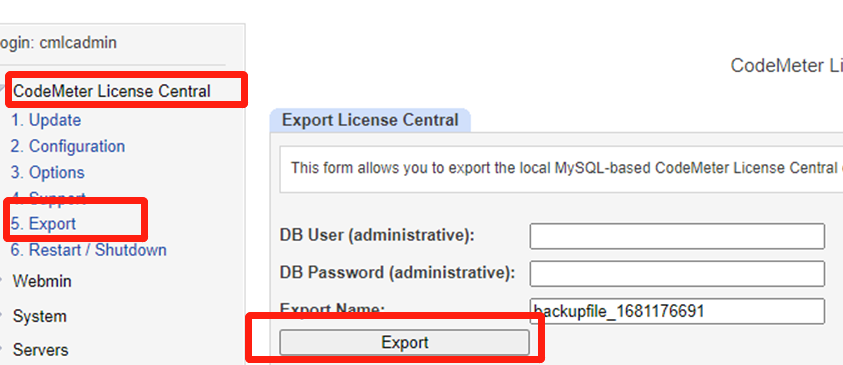Expand the System menu section
Screen dimensions: 843x365
point(40,316)
